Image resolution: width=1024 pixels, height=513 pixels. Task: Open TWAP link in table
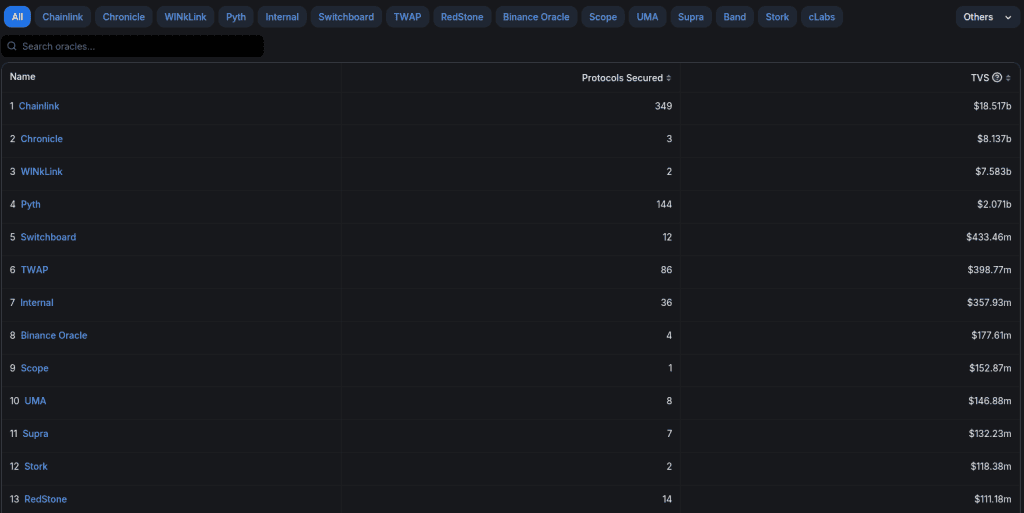click(x=35, y=270)
